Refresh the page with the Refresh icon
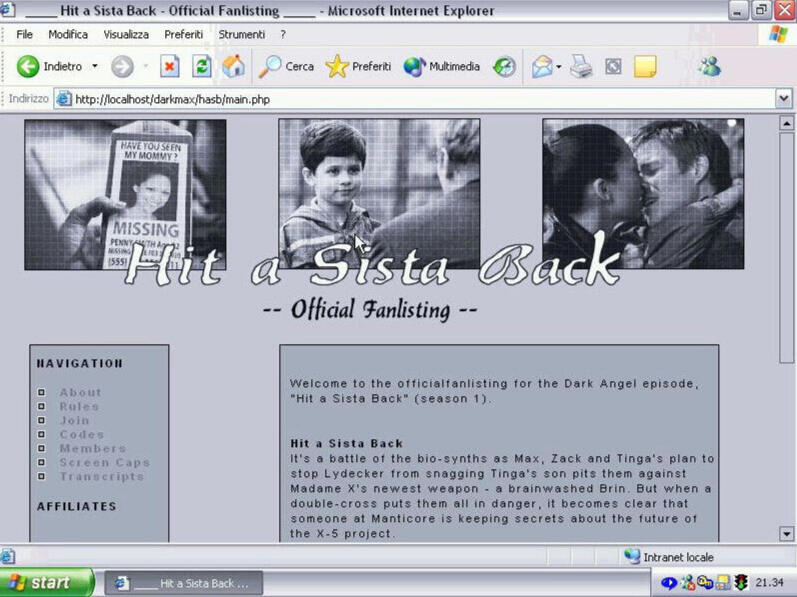This screenshot has height=597, width=797. point(202,67)
